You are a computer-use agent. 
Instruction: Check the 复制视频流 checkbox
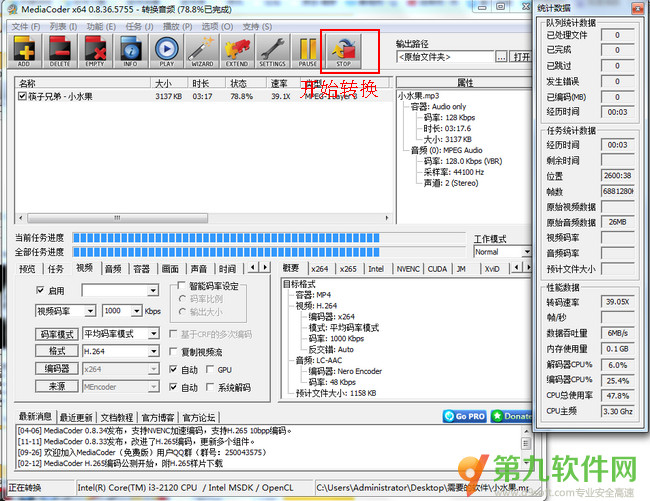coord(173,351)
